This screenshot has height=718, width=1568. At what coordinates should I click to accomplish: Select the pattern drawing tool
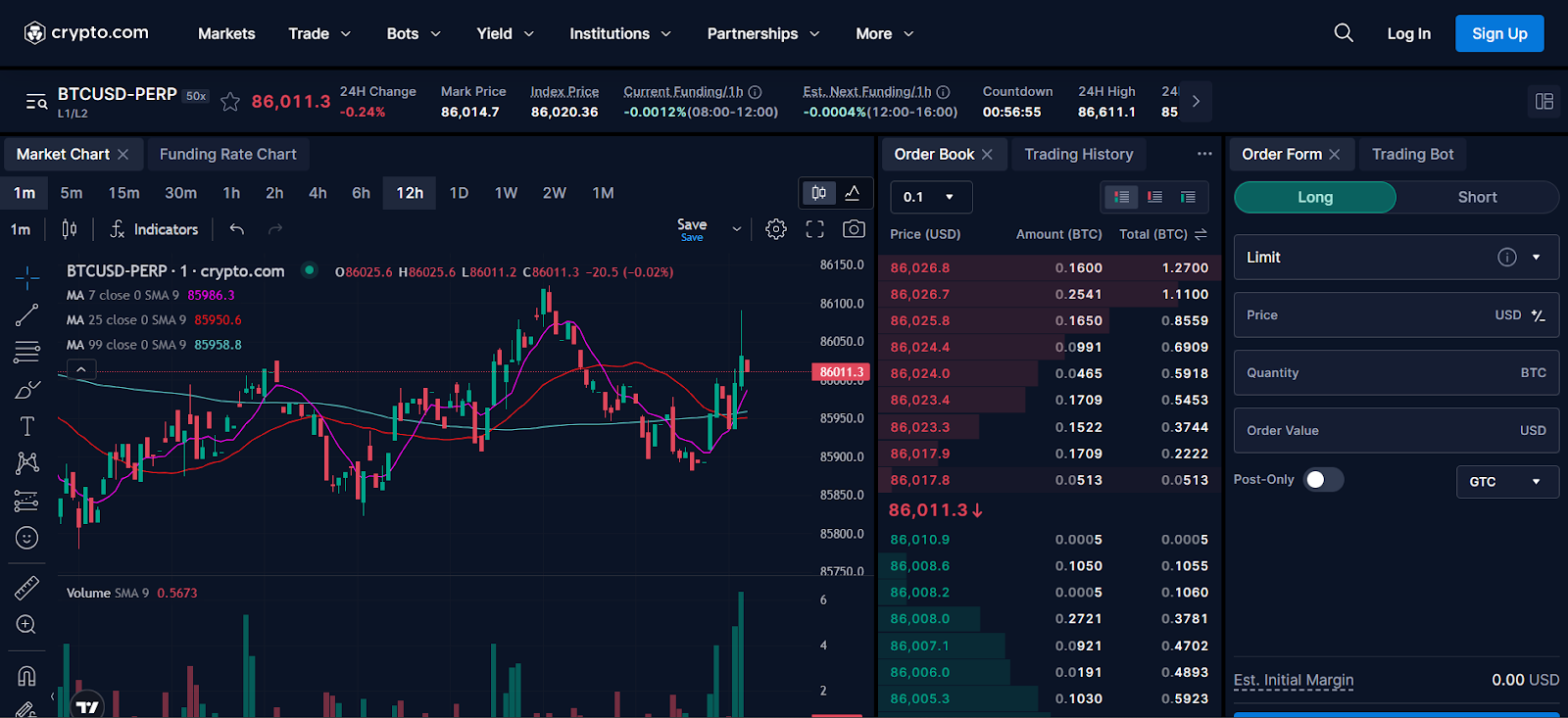click(x=27, y=462)
